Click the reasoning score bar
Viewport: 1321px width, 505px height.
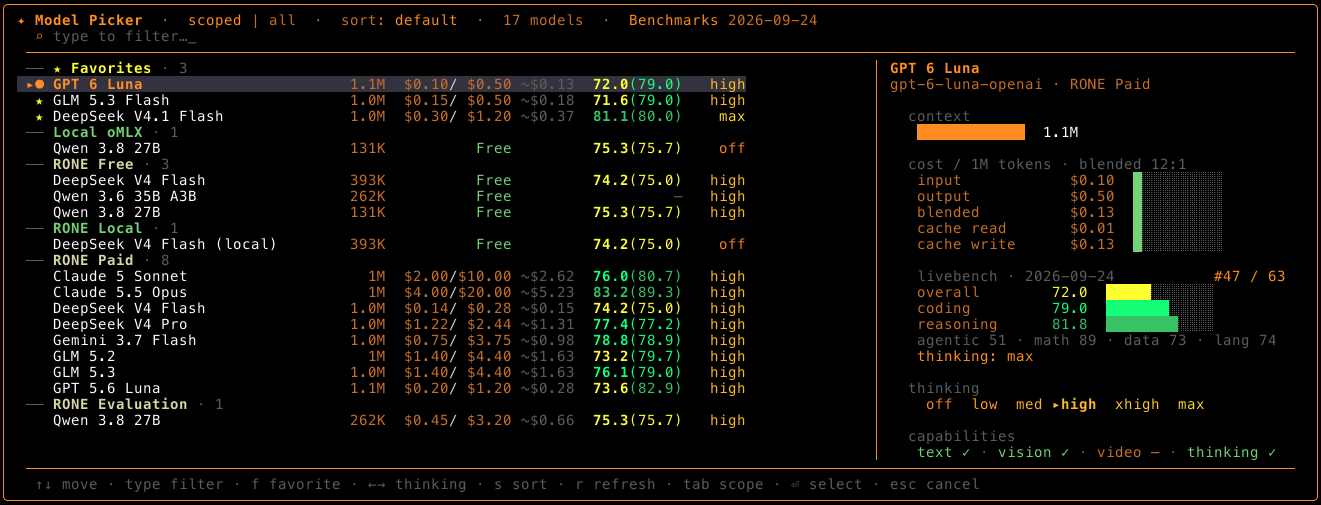click(x=1142, y=324)
